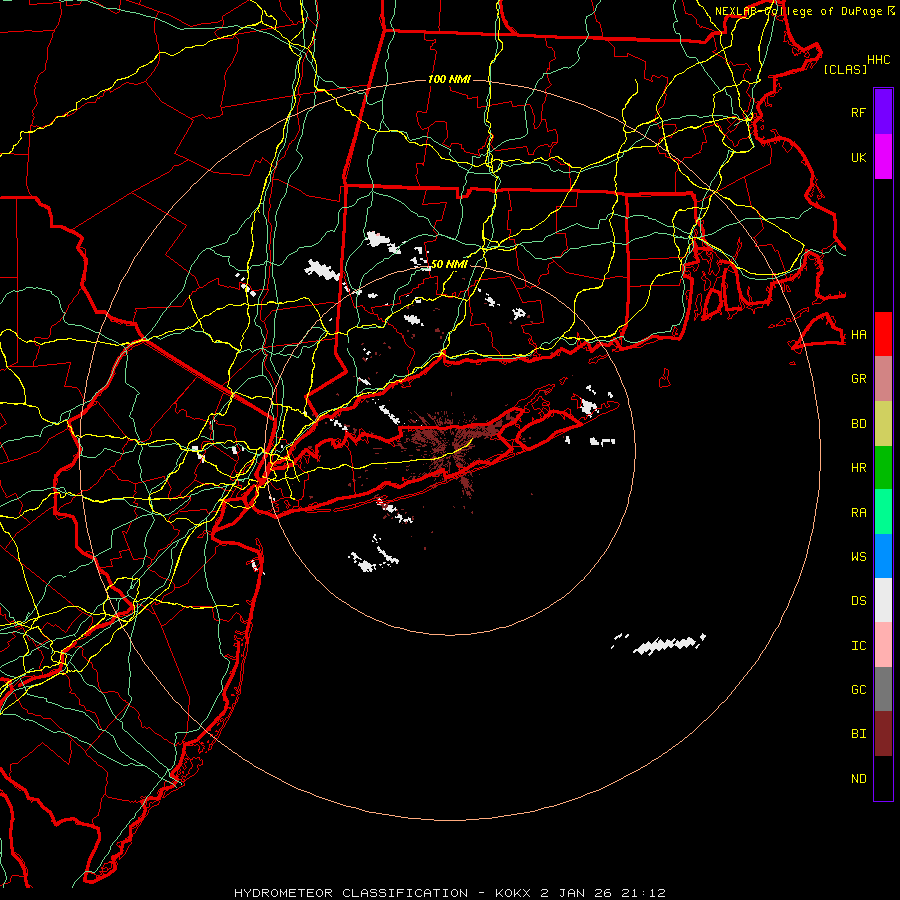Click the NEXLAB College of DuPage credit
The height and width of the screenshot is (900, 900).
(x=805, y=11)
